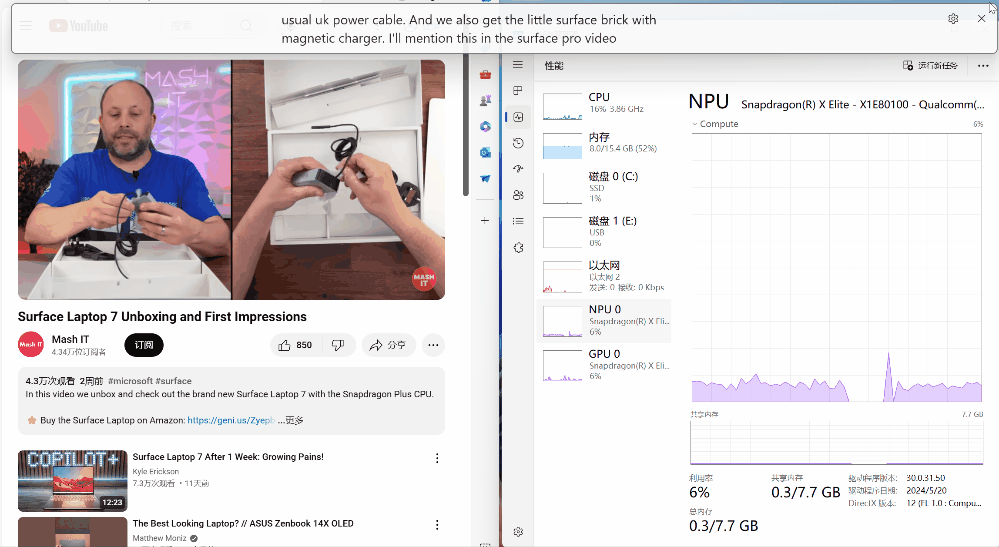This screenshot has height=547, width=999.
Task: Add a site with Edge sidebar plus icon
Action: pos(485,220)
